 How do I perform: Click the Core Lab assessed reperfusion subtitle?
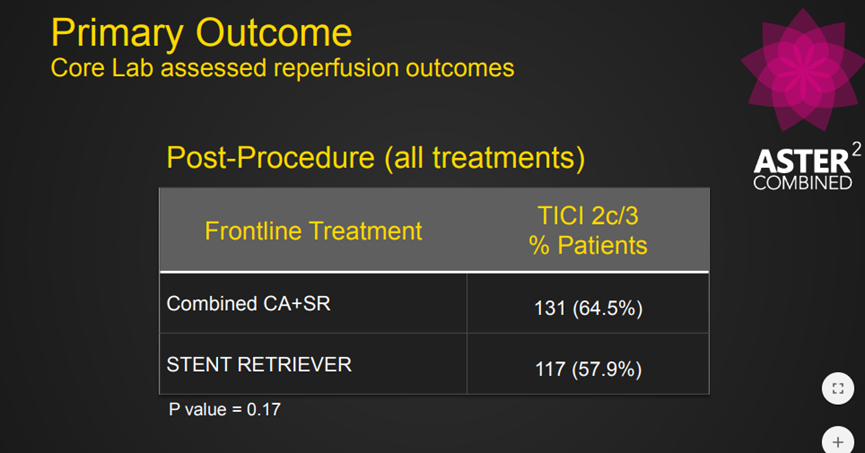click(282, 69)
